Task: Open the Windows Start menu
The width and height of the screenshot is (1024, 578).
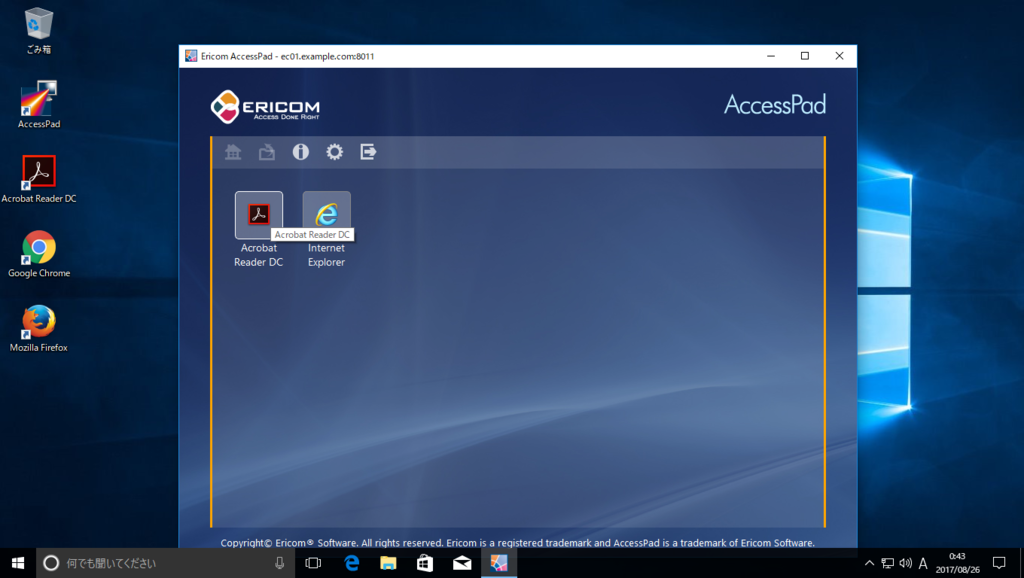Action: tap(18, 563)
